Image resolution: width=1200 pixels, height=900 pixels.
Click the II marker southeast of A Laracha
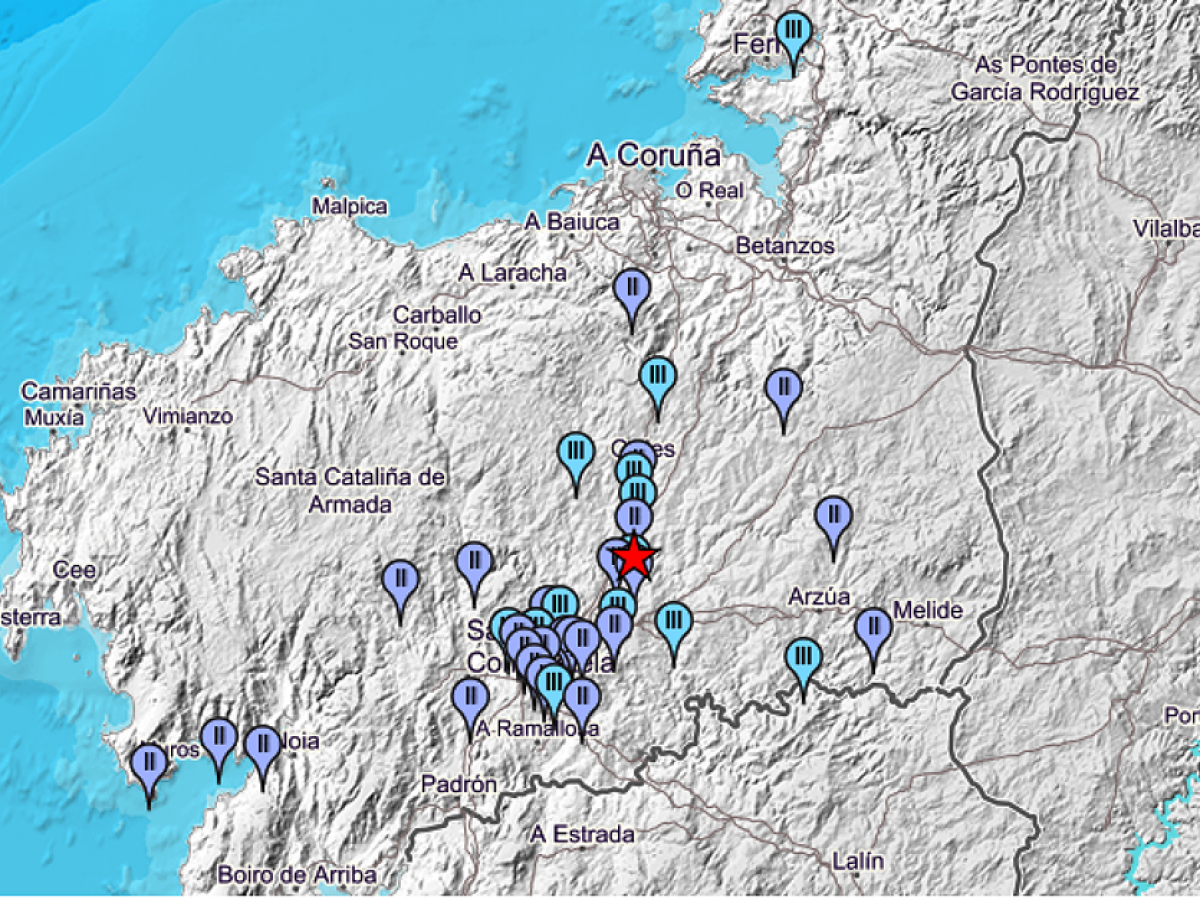[x=631, y=290]
